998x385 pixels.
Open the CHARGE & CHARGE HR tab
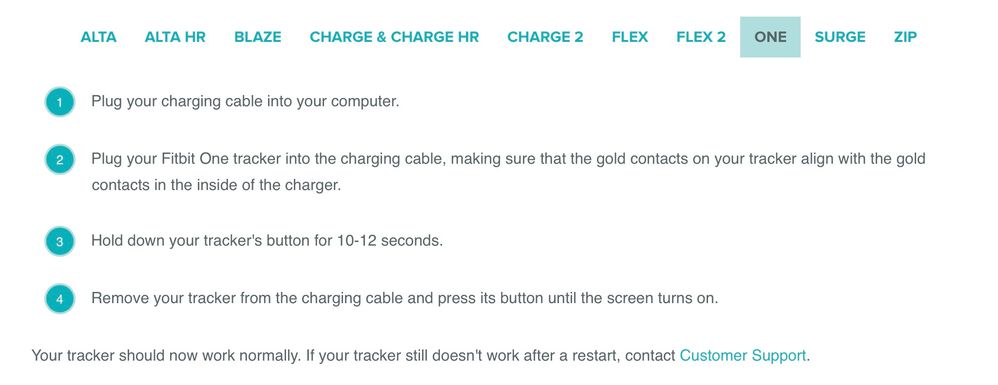click(394, 37)
